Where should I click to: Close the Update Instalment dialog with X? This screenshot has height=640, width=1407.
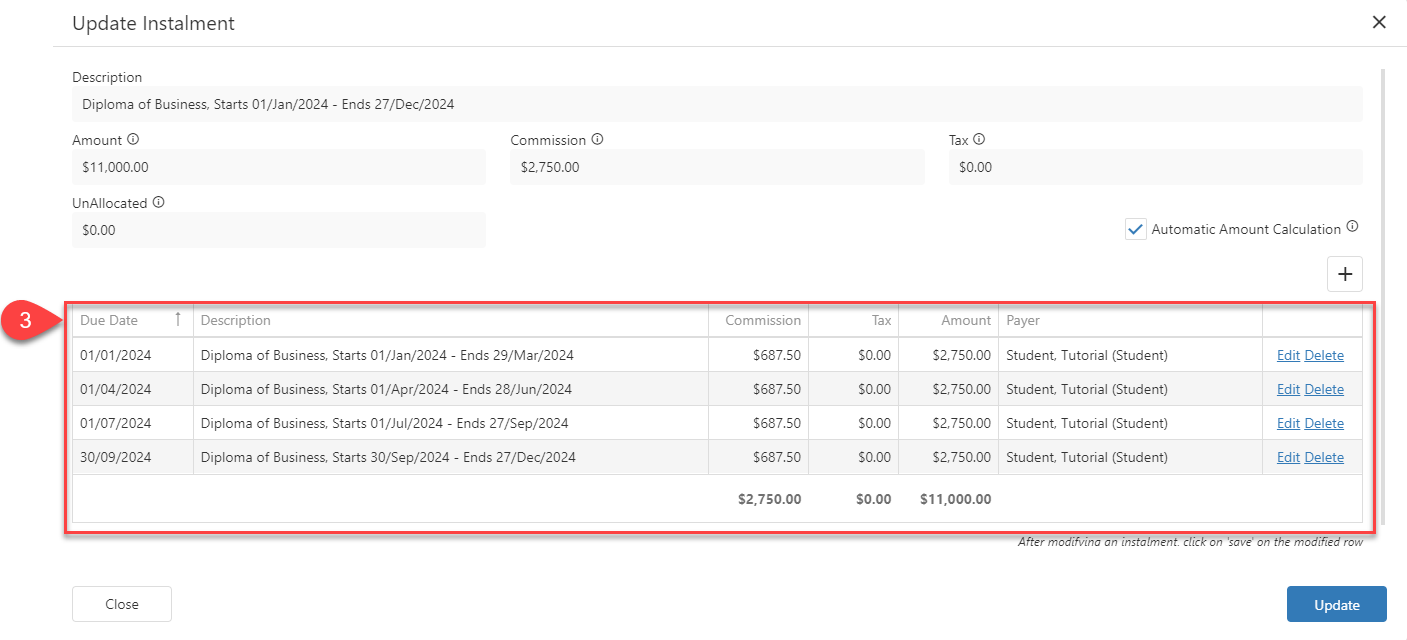(1379, 22)
